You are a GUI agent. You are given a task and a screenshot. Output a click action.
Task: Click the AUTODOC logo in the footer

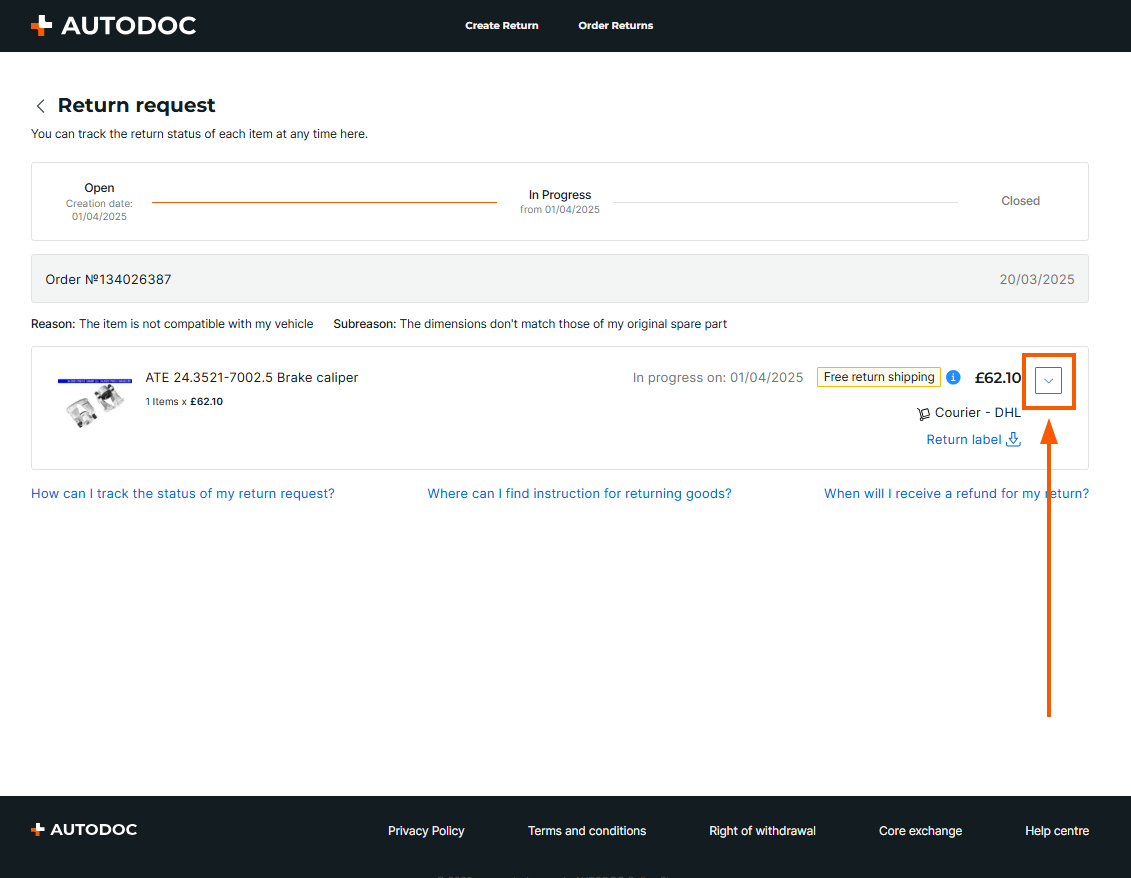[84, 830]
